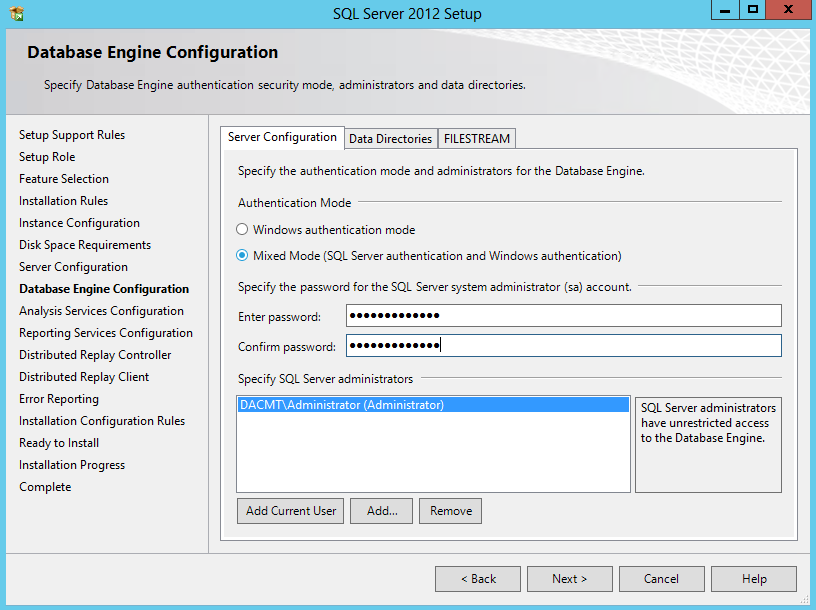Viewport: 816px width, 610px height.
Task: Click Distributed Replay Controller step
Action: (x=95, y=354)
